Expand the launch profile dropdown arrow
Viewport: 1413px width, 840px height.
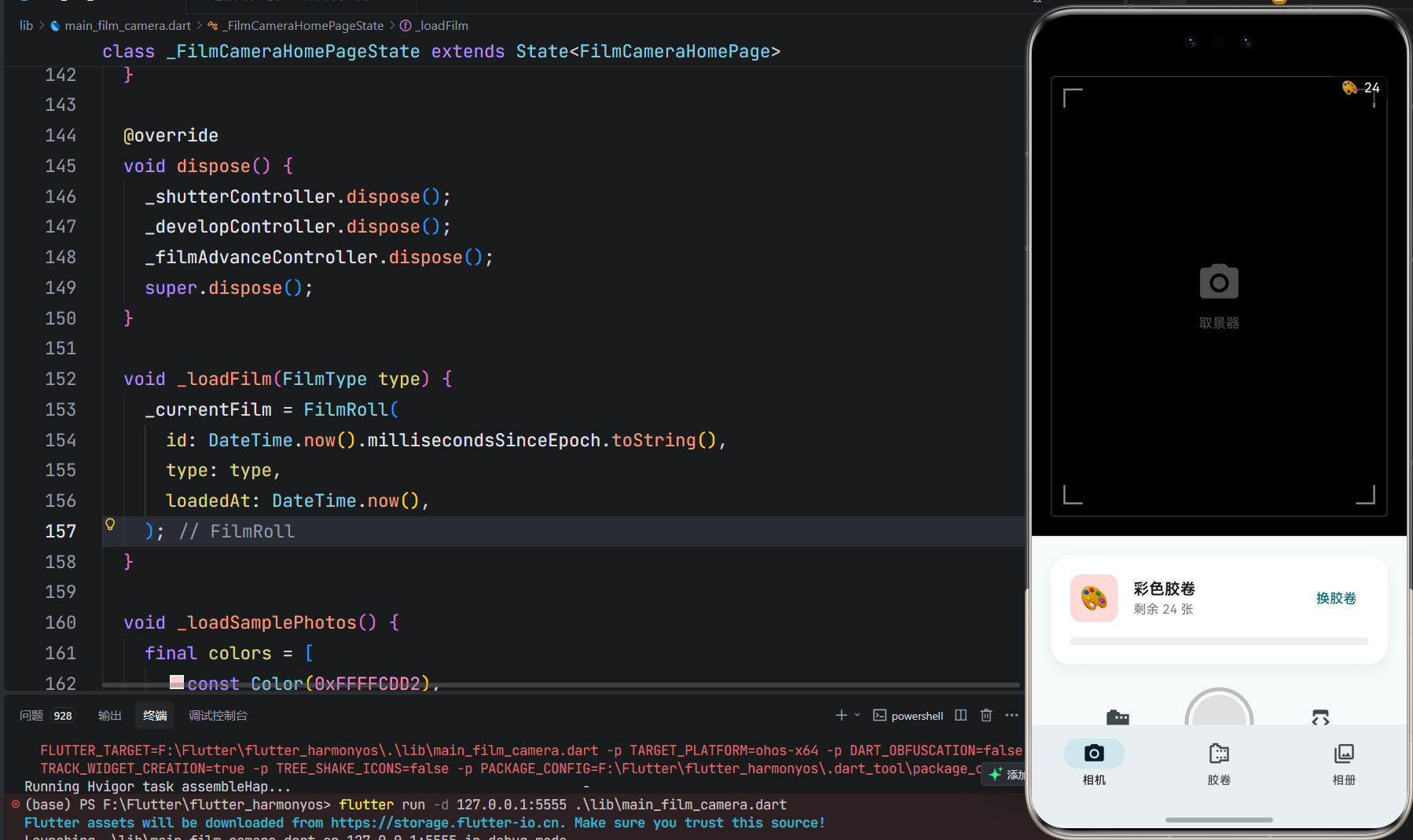tap(857, 715)
